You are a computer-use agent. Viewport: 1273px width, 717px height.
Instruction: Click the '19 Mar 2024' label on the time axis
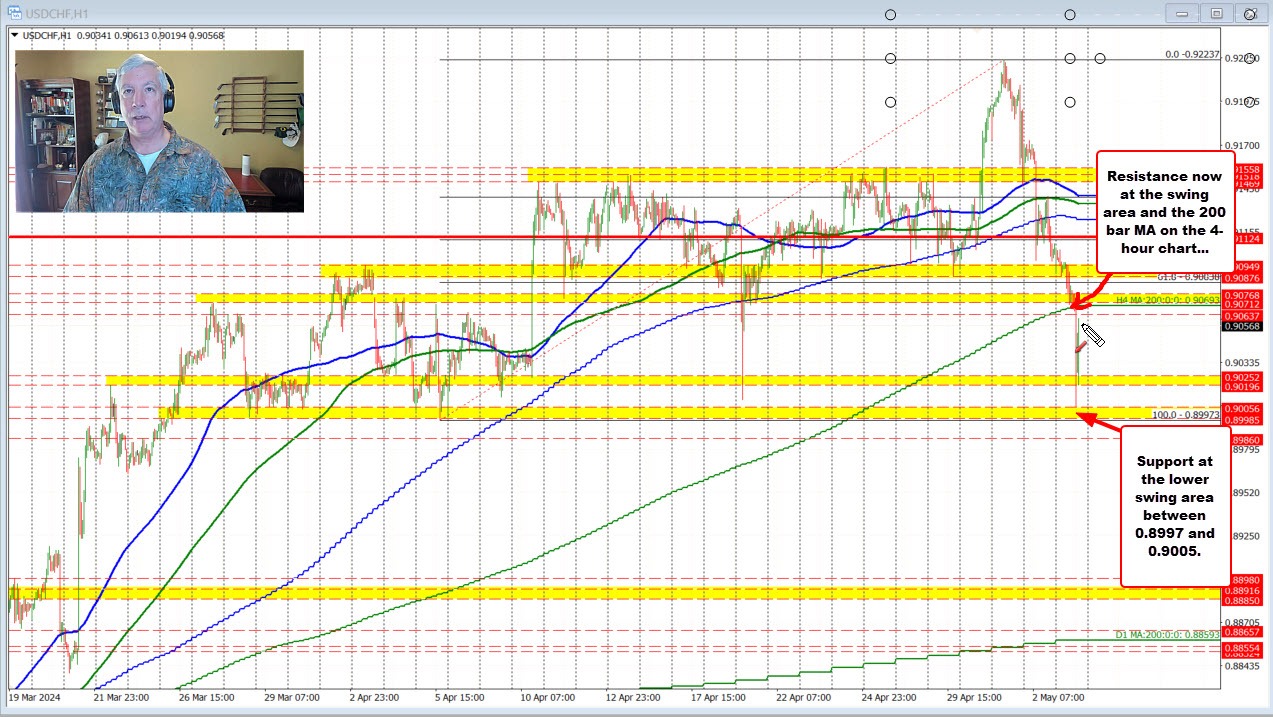34,697
